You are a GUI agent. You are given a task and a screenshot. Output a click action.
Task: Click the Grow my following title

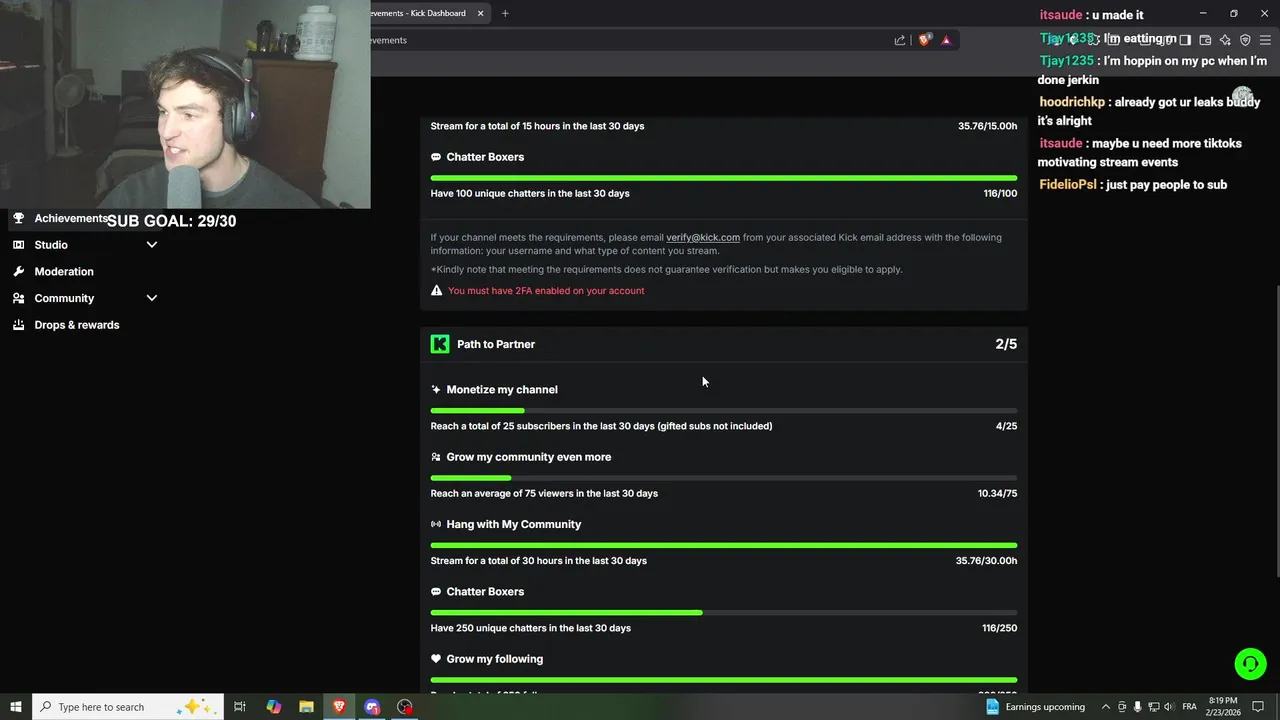[495, 659]
